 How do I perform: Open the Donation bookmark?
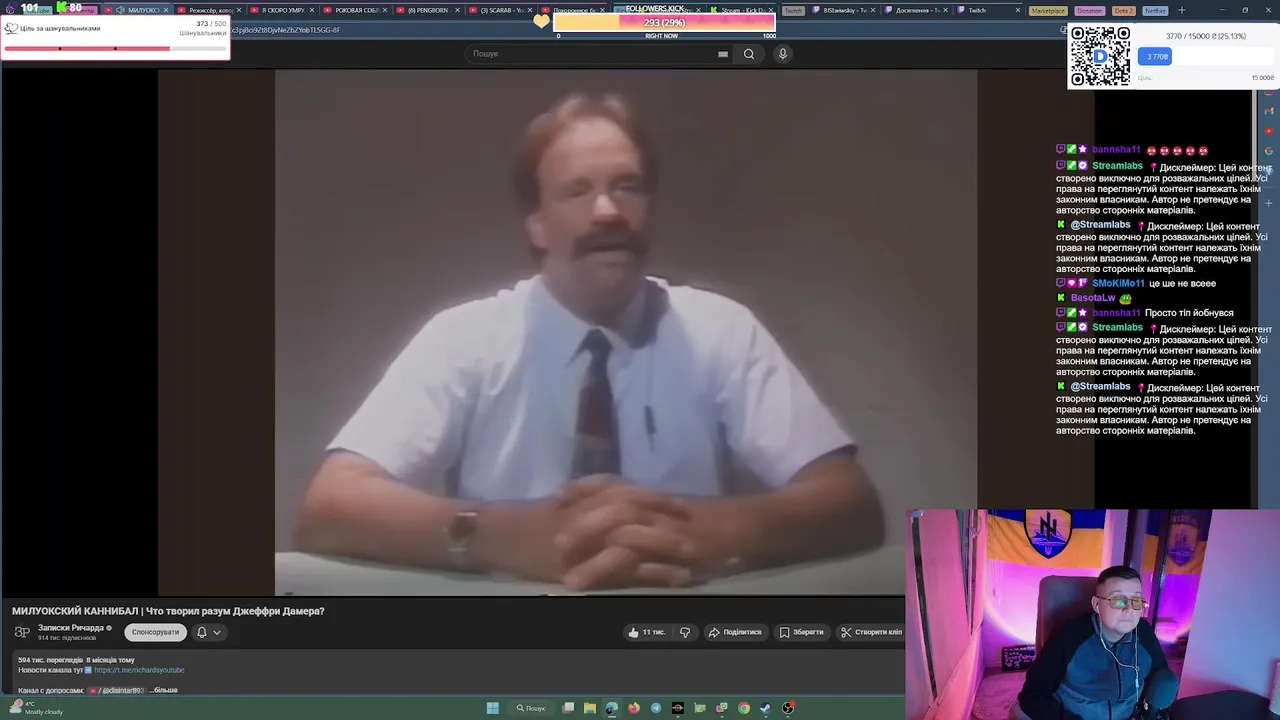coord(1089,10)
